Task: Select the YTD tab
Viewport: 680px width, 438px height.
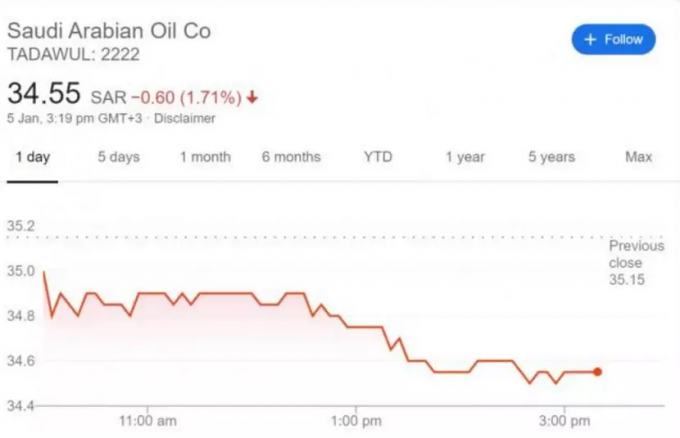Action: 378,157
